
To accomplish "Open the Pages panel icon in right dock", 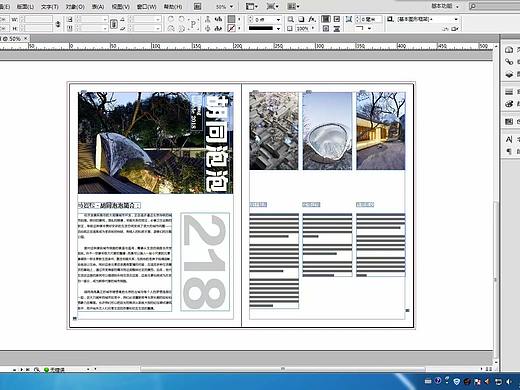I will tap(509, 50).
